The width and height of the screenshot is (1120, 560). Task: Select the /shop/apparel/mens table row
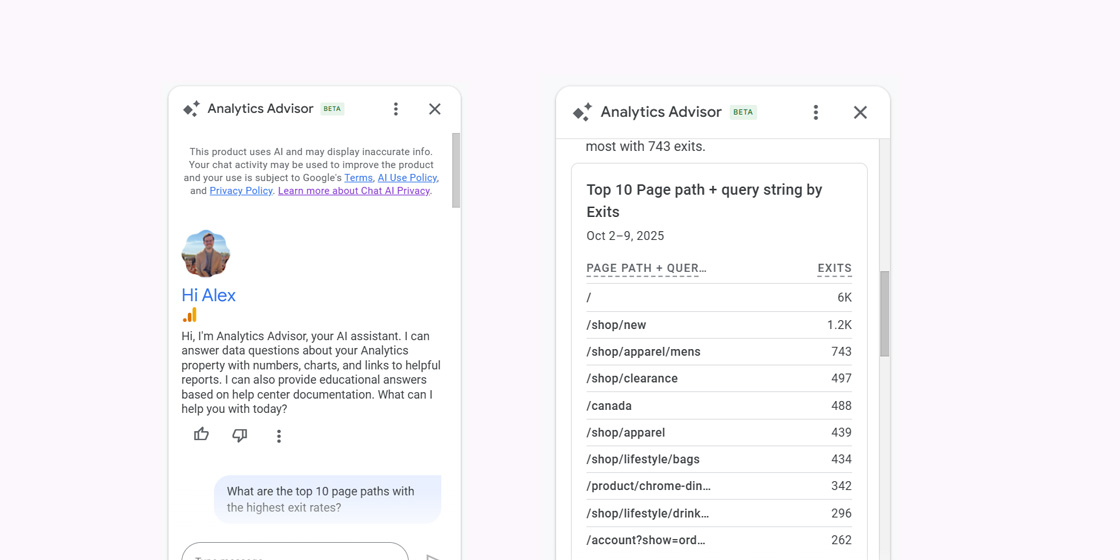click(x=718, y=352)
